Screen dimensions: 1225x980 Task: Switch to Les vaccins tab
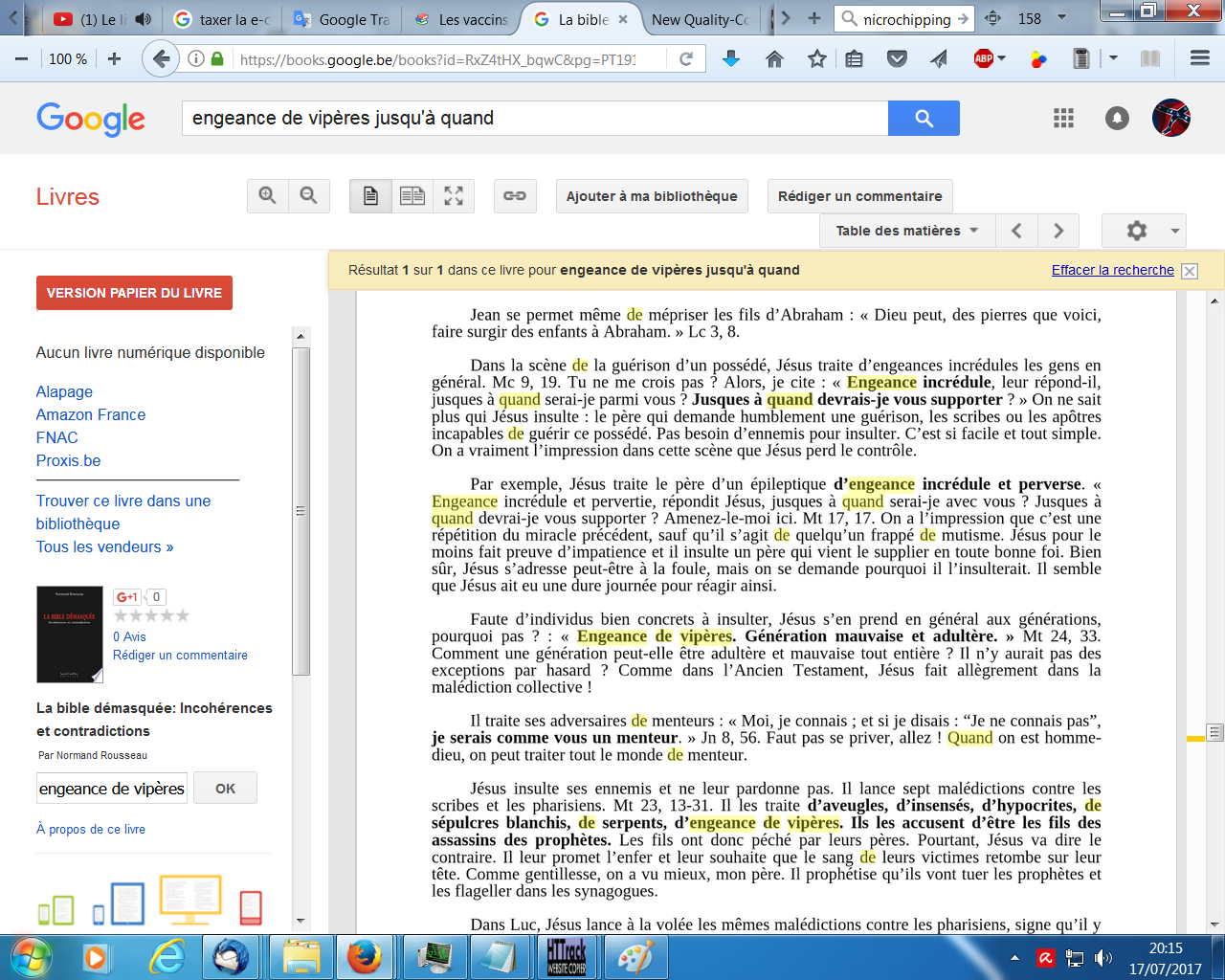(463, 19)
